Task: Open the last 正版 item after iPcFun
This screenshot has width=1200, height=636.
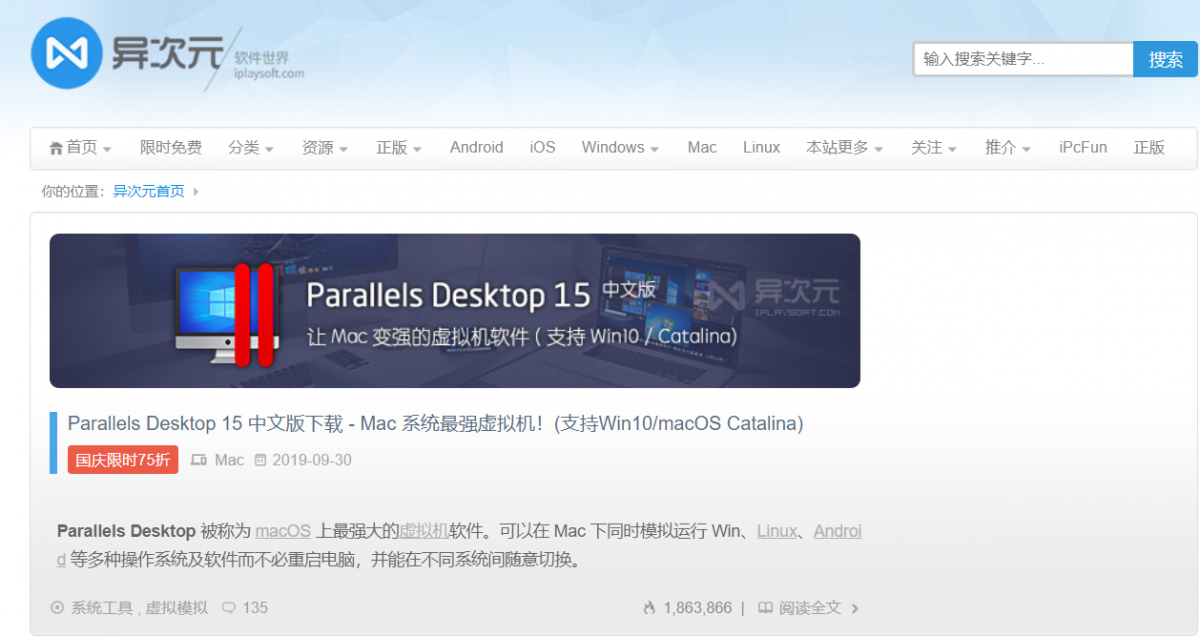Action: (1149, 148)
